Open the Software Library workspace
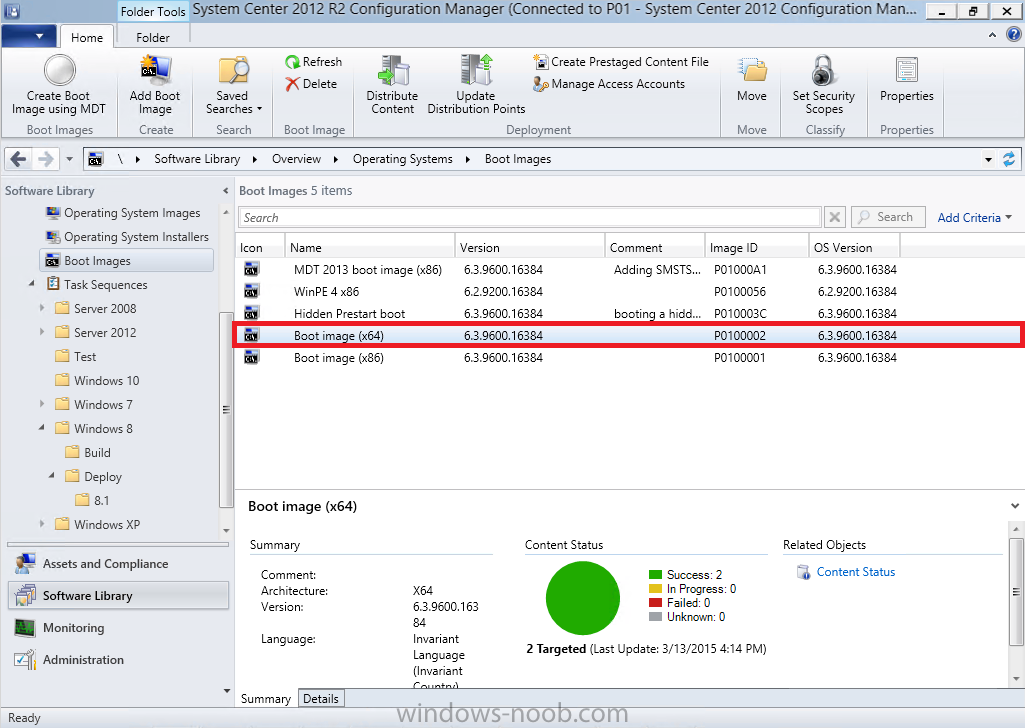 click(118, 595)
